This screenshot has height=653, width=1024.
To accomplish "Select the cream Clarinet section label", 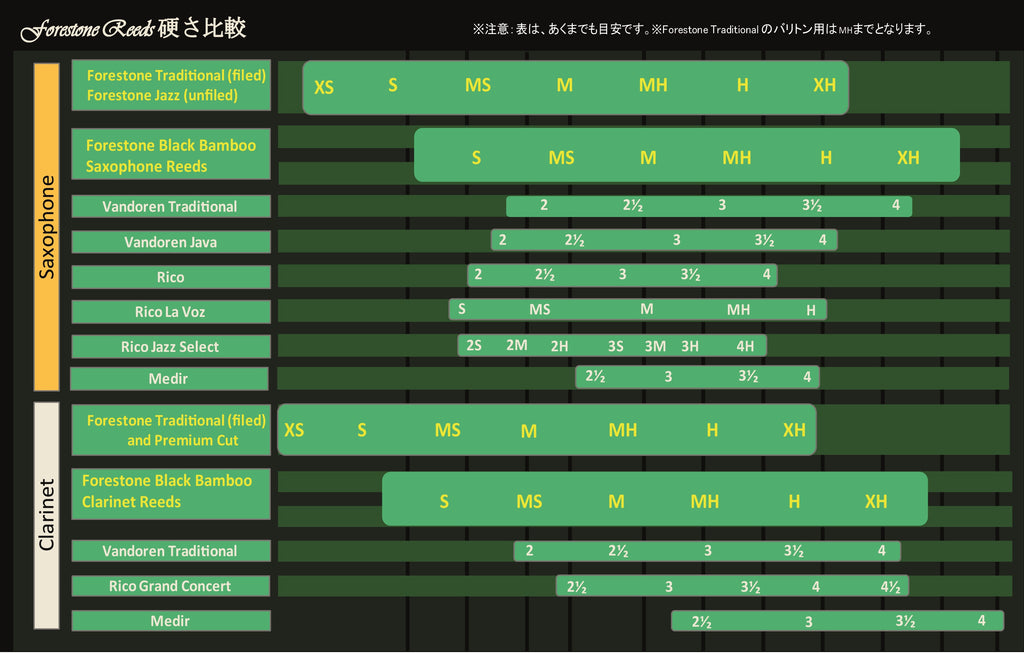I will (x=47, y=514).
